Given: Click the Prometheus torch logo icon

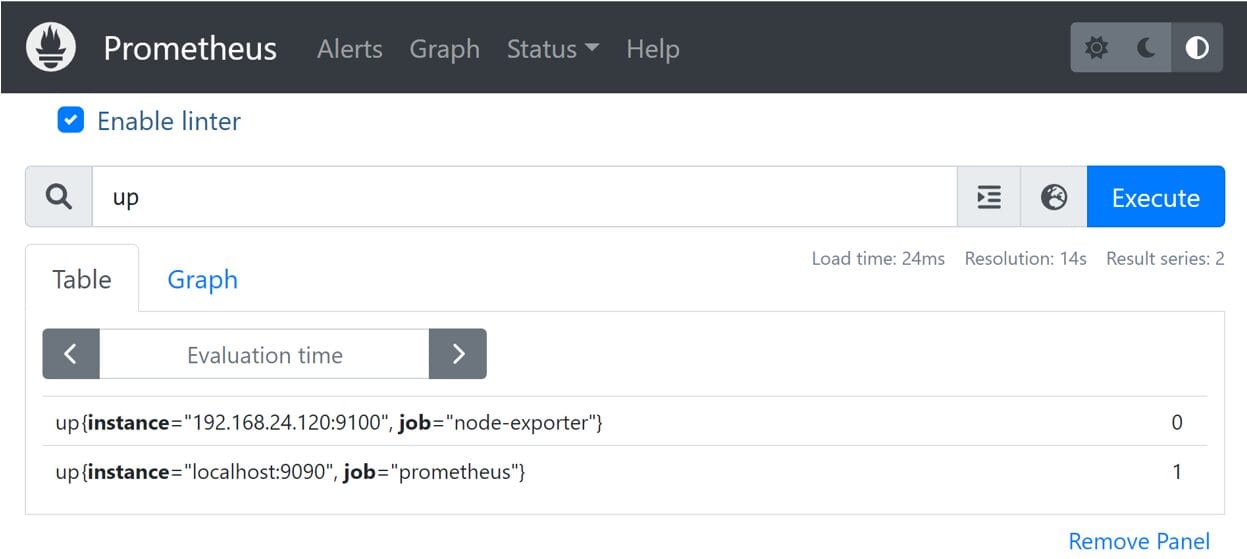Looking at the screenshot, I should pyautogui.click(x=51, y=48).
